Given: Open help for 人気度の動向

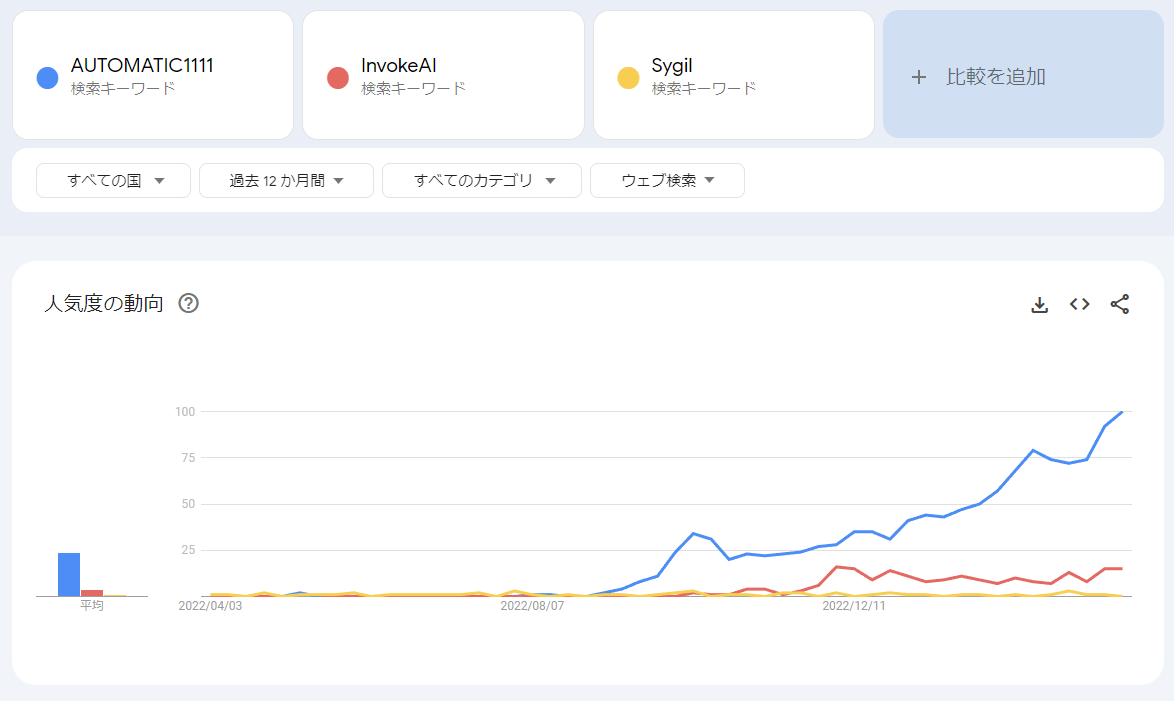Looking at the screenshot, I should pos(188,303).
